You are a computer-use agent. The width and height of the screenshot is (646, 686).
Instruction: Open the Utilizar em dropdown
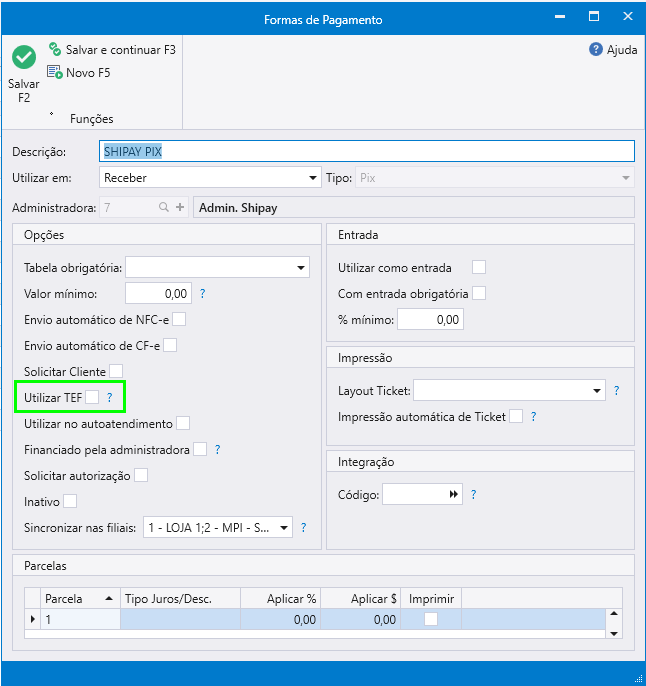pyautogui.click(x=312, y=178)
